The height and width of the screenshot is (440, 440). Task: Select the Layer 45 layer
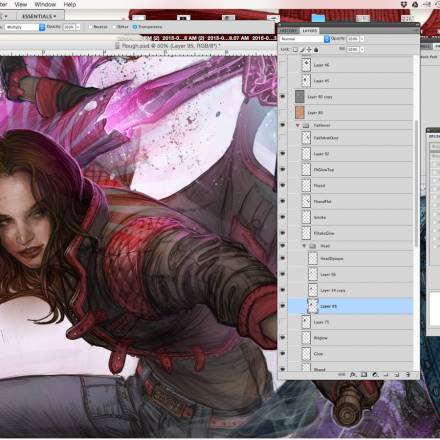click(350, 81)
